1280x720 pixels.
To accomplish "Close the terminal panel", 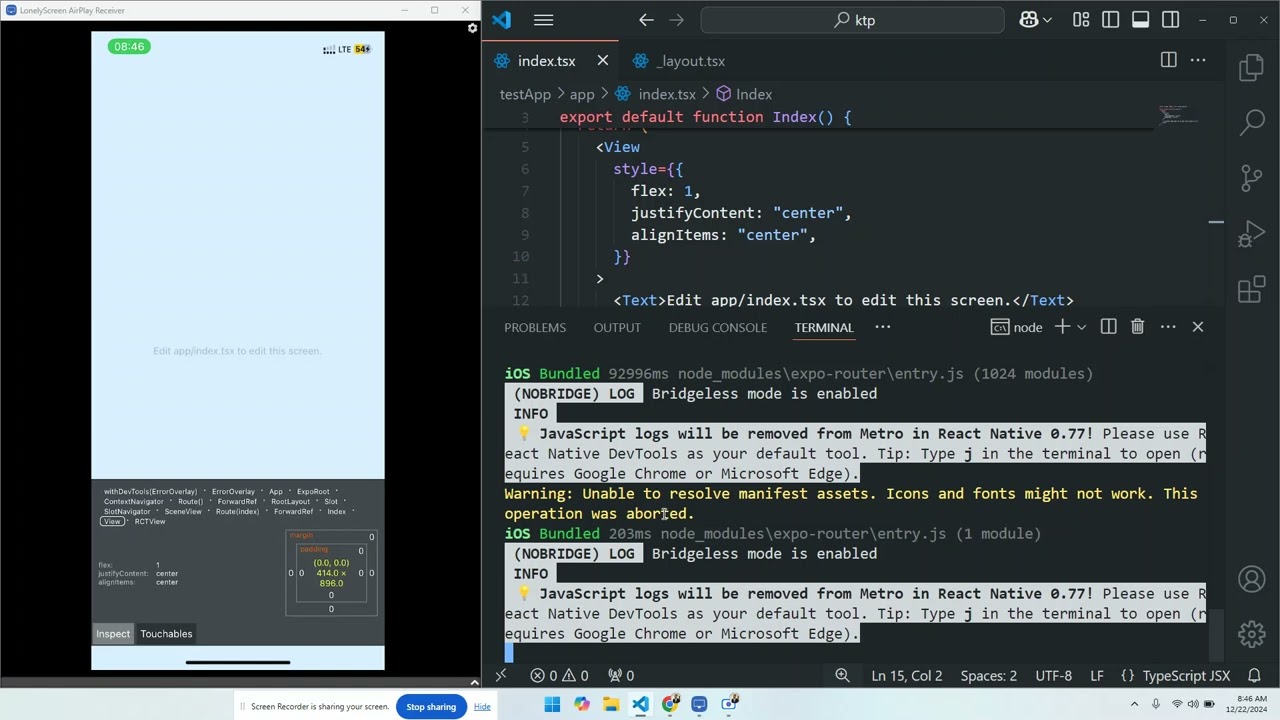I will (x=1198, y=327).
